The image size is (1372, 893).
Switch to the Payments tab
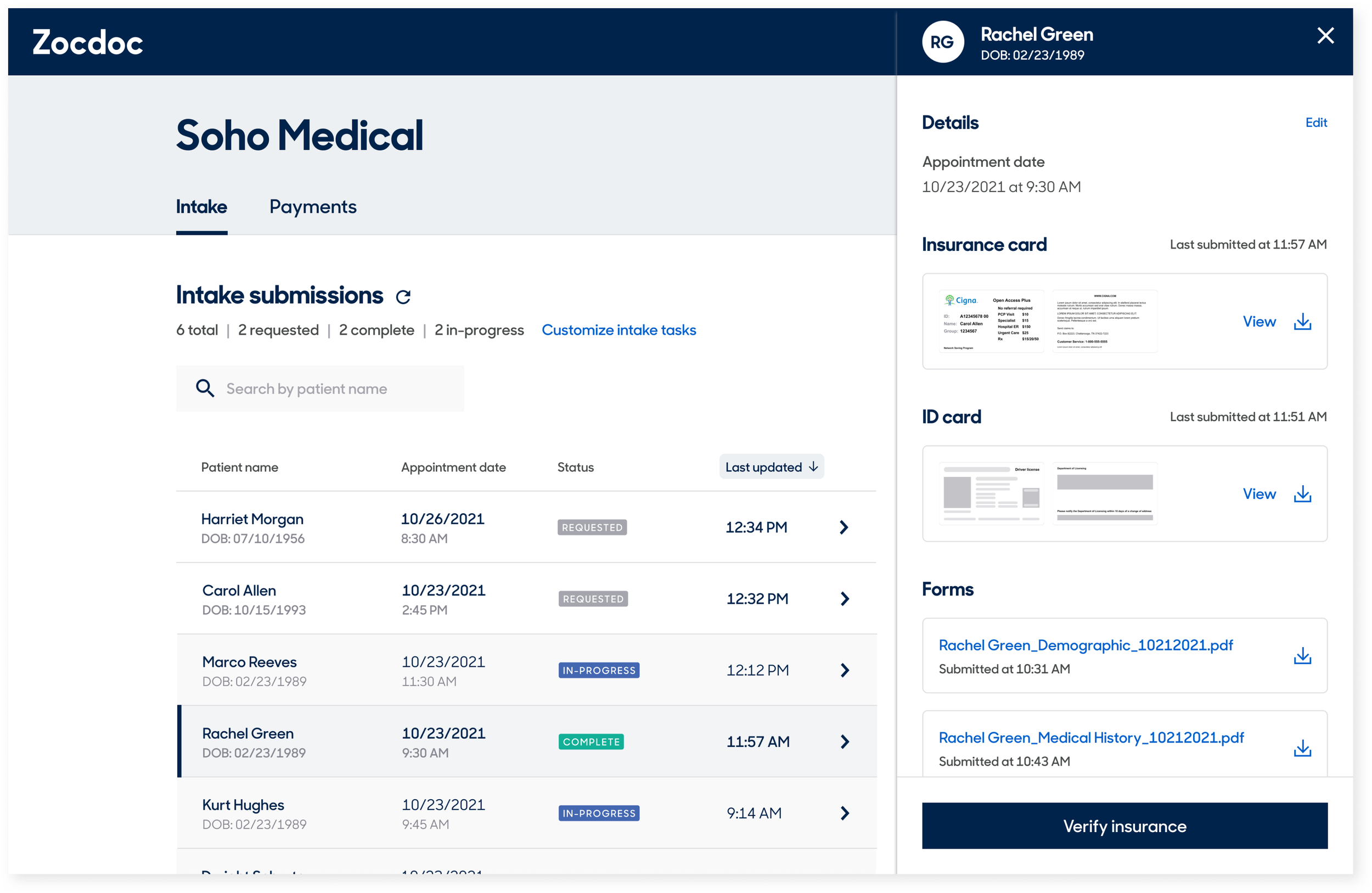[x=312, y=207]
